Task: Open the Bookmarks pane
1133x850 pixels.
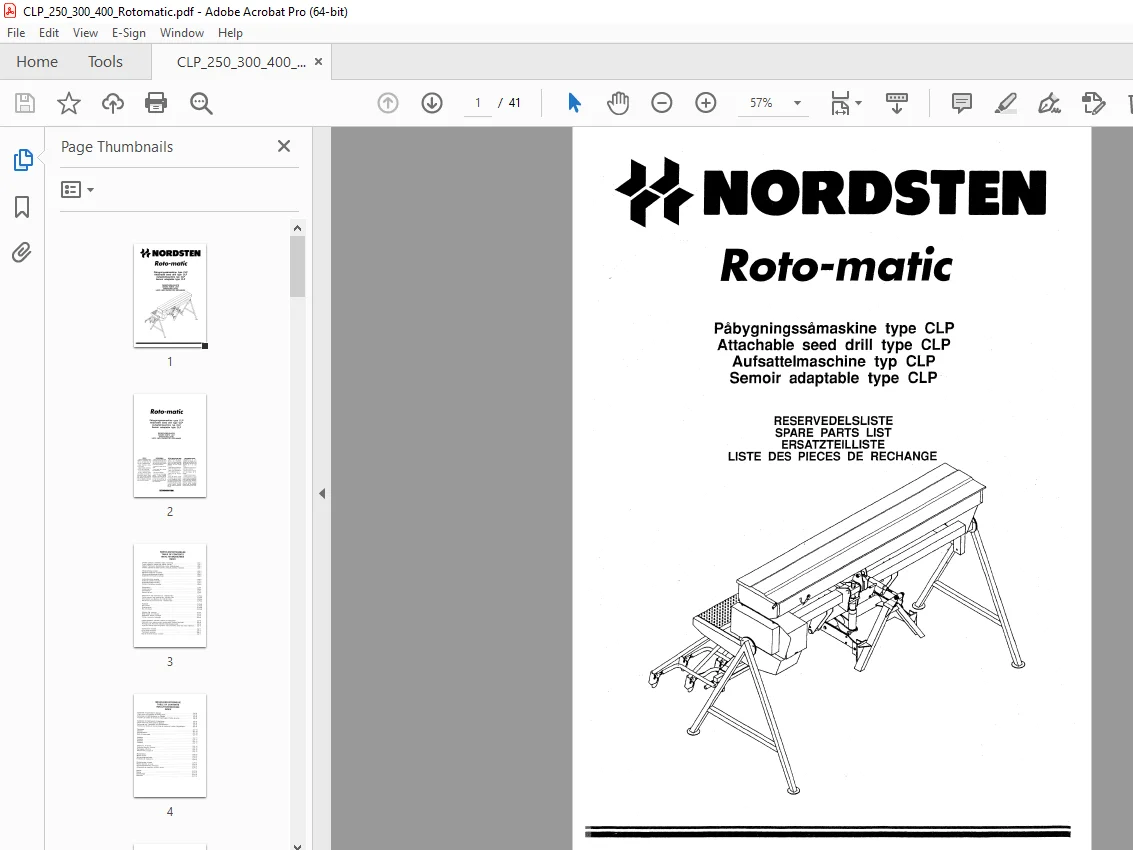Action: pos(22,207)
